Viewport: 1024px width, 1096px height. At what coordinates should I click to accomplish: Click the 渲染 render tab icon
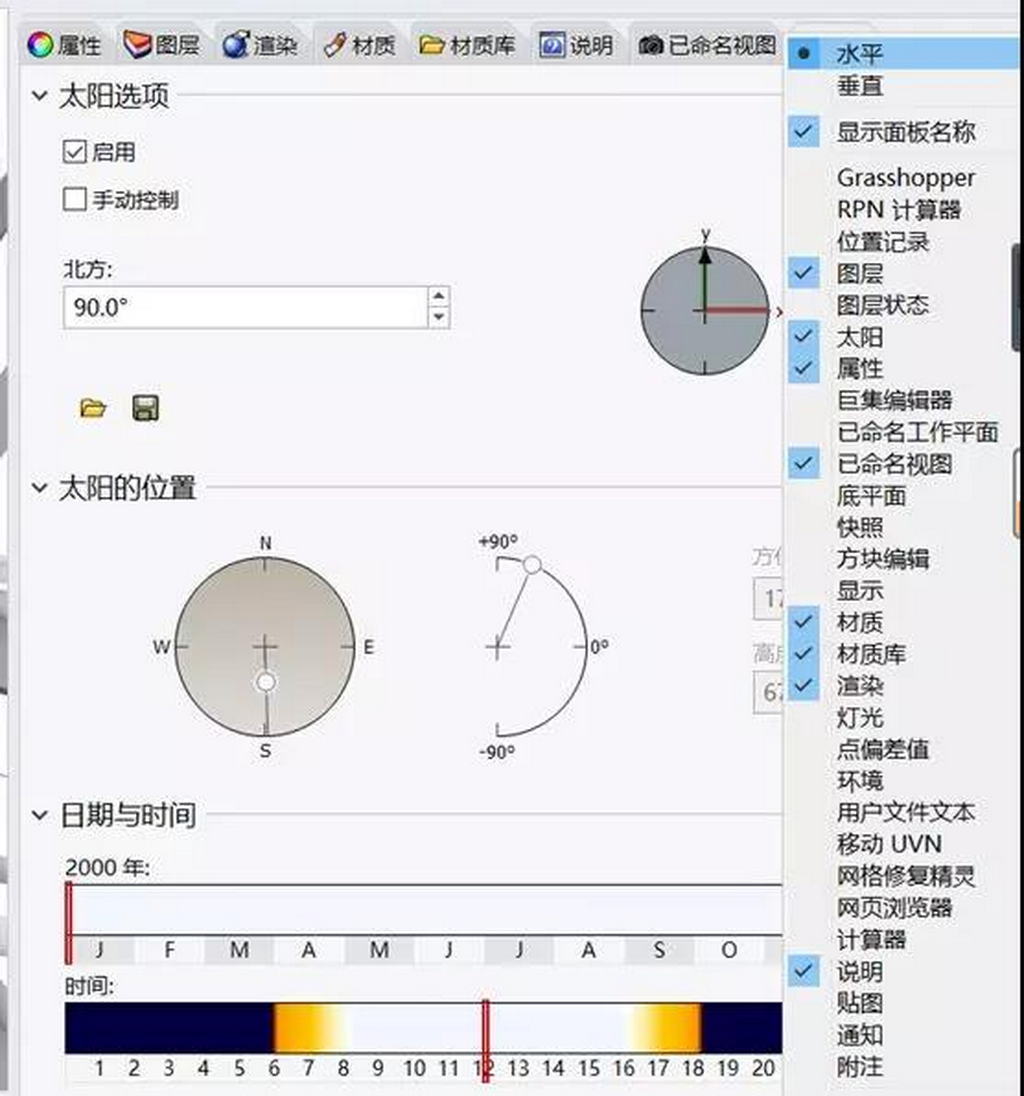click(236, 45)
